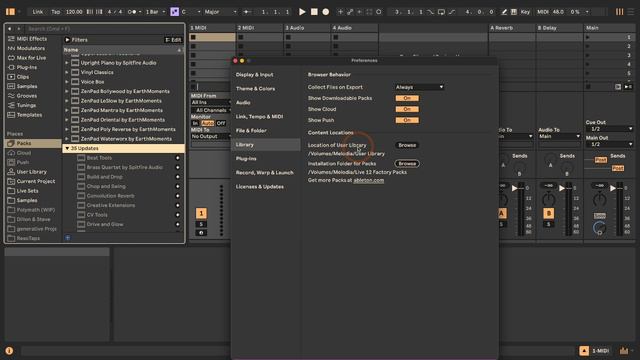
Task: Open User Library in browser Places
Action: coord(32,172)
